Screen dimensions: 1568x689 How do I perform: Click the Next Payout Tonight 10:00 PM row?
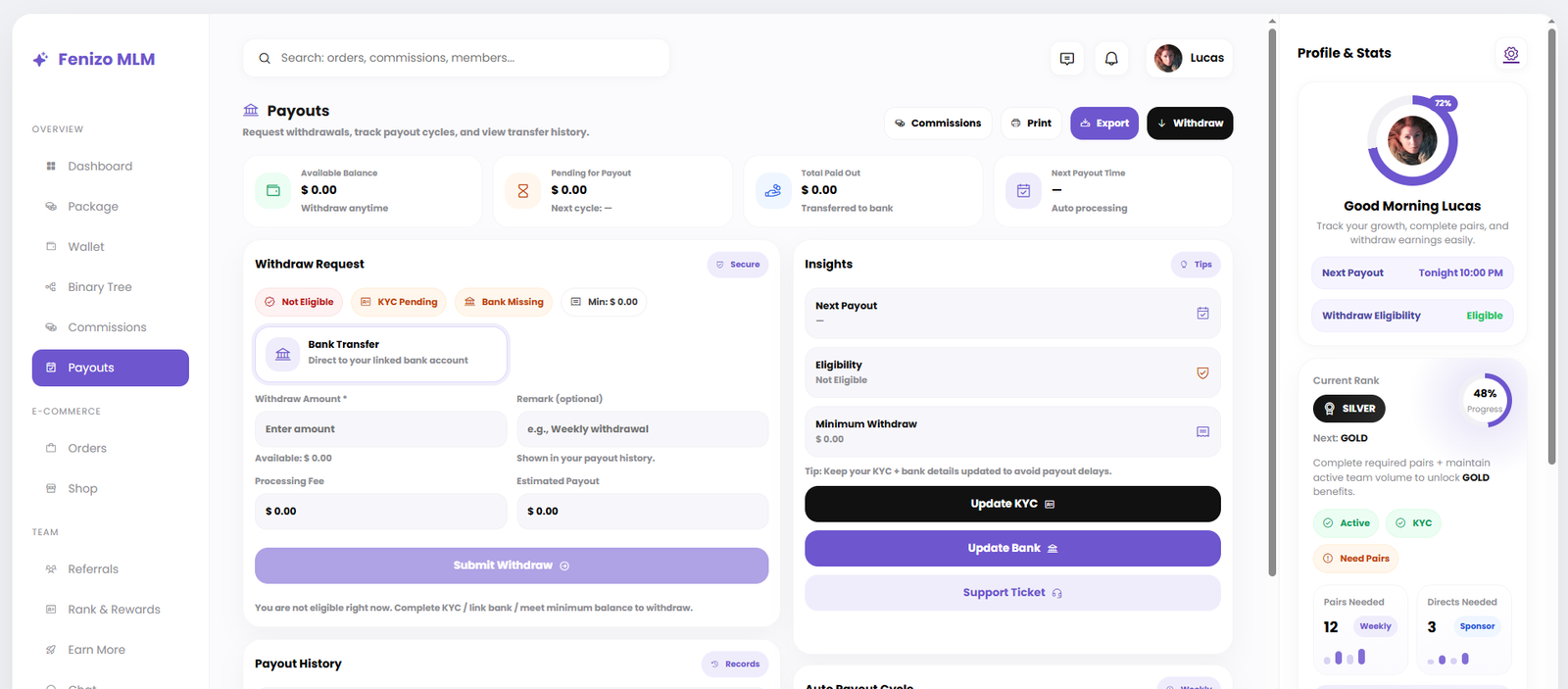(1412, 272)
